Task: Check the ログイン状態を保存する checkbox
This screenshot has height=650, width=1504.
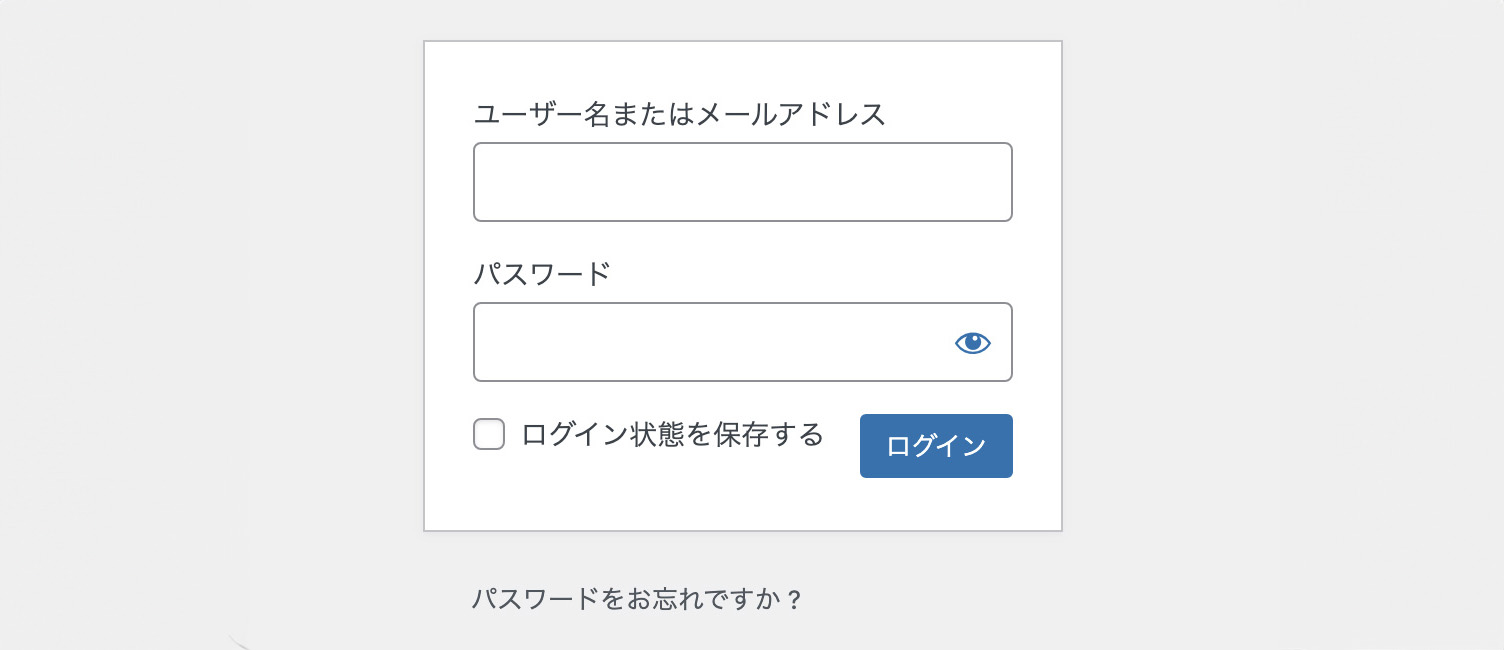Action: pos(489,435)
